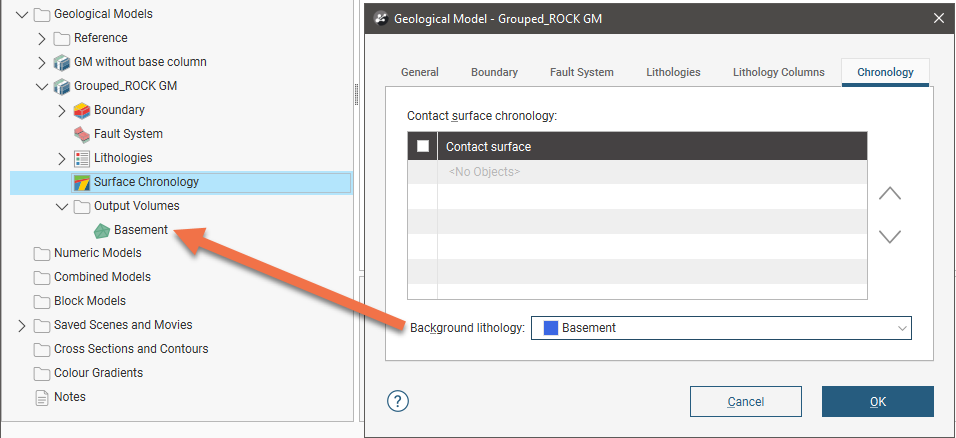The width and height of the screenshot is (956, 438).
Task: Switch to the Fault System tab
Action: 581,72
